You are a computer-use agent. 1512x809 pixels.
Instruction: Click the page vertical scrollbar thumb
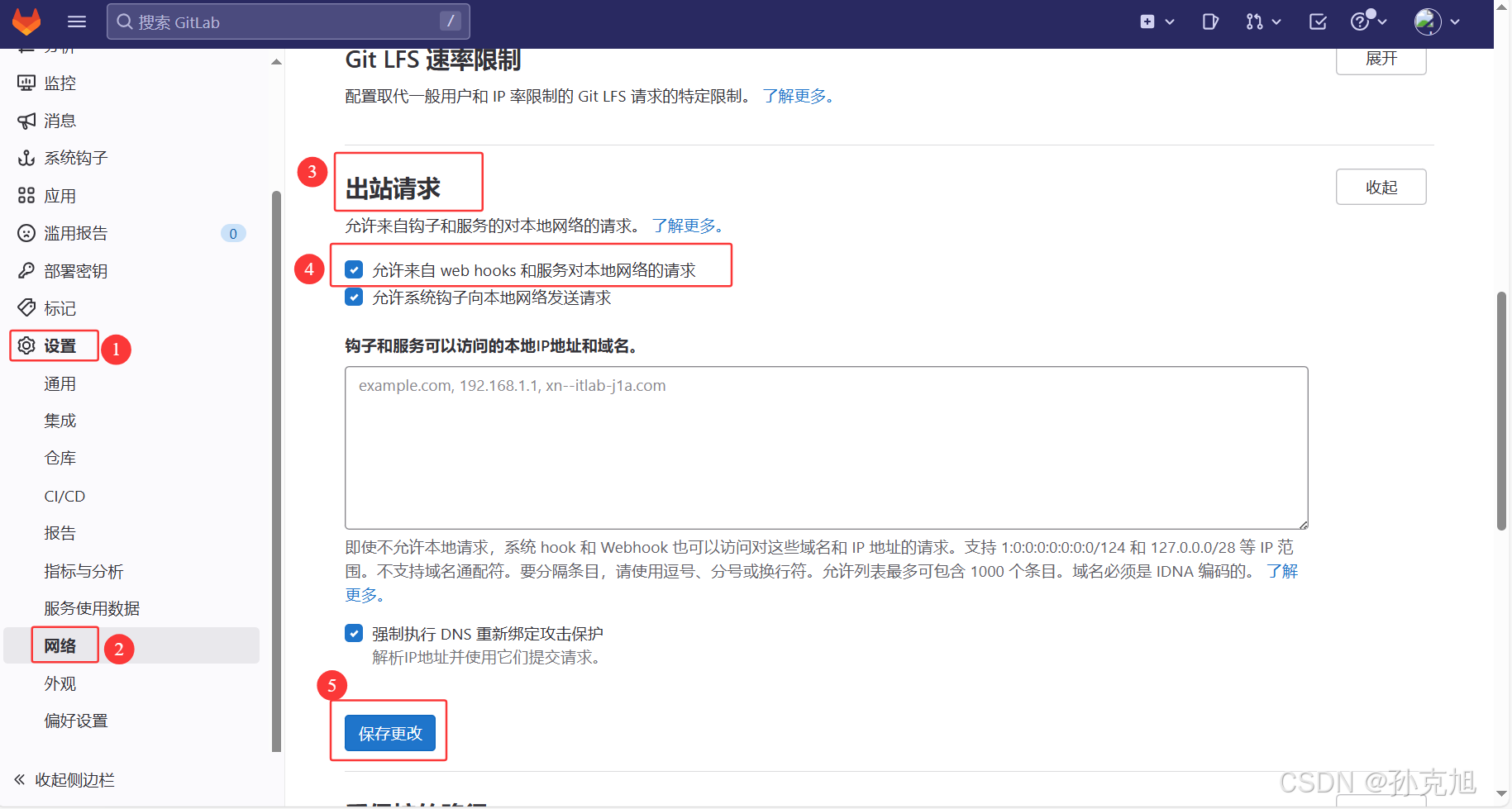[x=1501, y=411]
